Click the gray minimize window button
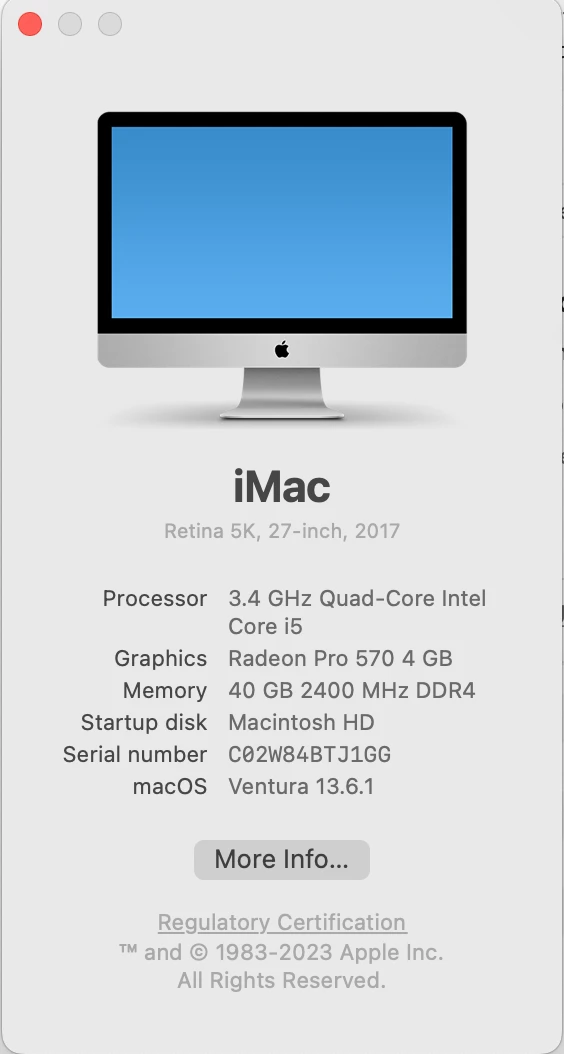Screen dimensions: 564x1054 [x=70, y=24]
